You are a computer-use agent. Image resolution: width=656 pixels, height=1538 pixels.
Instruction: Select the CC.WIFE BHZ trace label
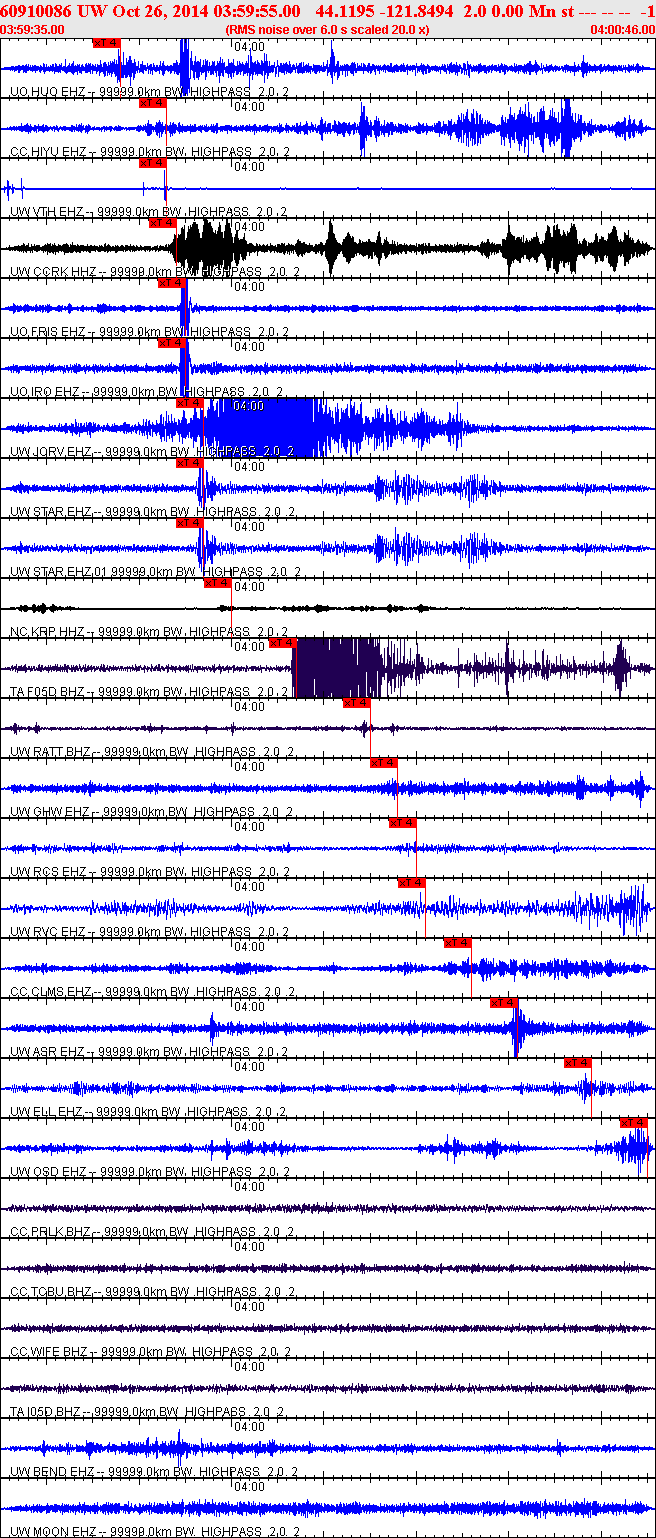tap(149, 1352)
